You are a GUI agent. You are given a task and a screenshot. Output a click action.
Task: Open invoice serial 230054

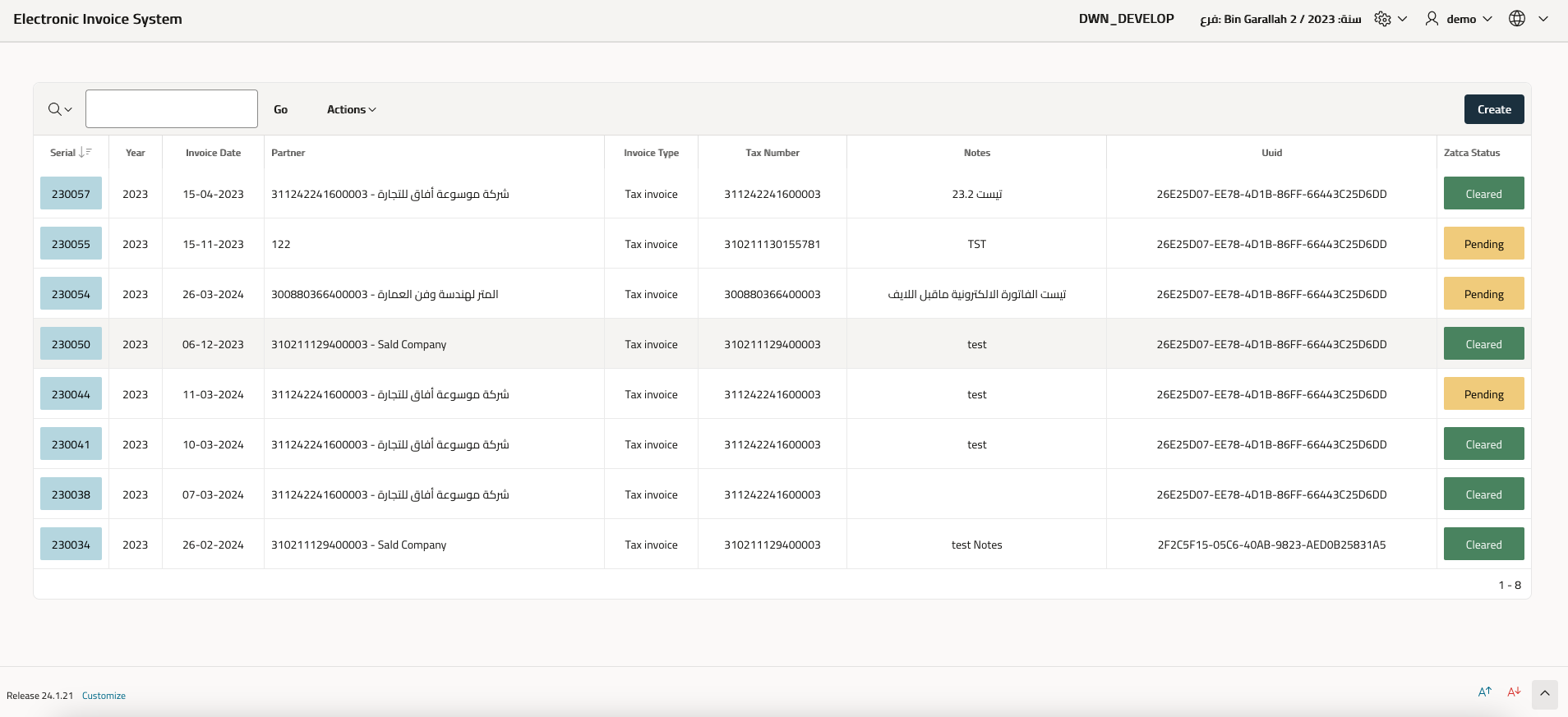[x=71, y=294]
